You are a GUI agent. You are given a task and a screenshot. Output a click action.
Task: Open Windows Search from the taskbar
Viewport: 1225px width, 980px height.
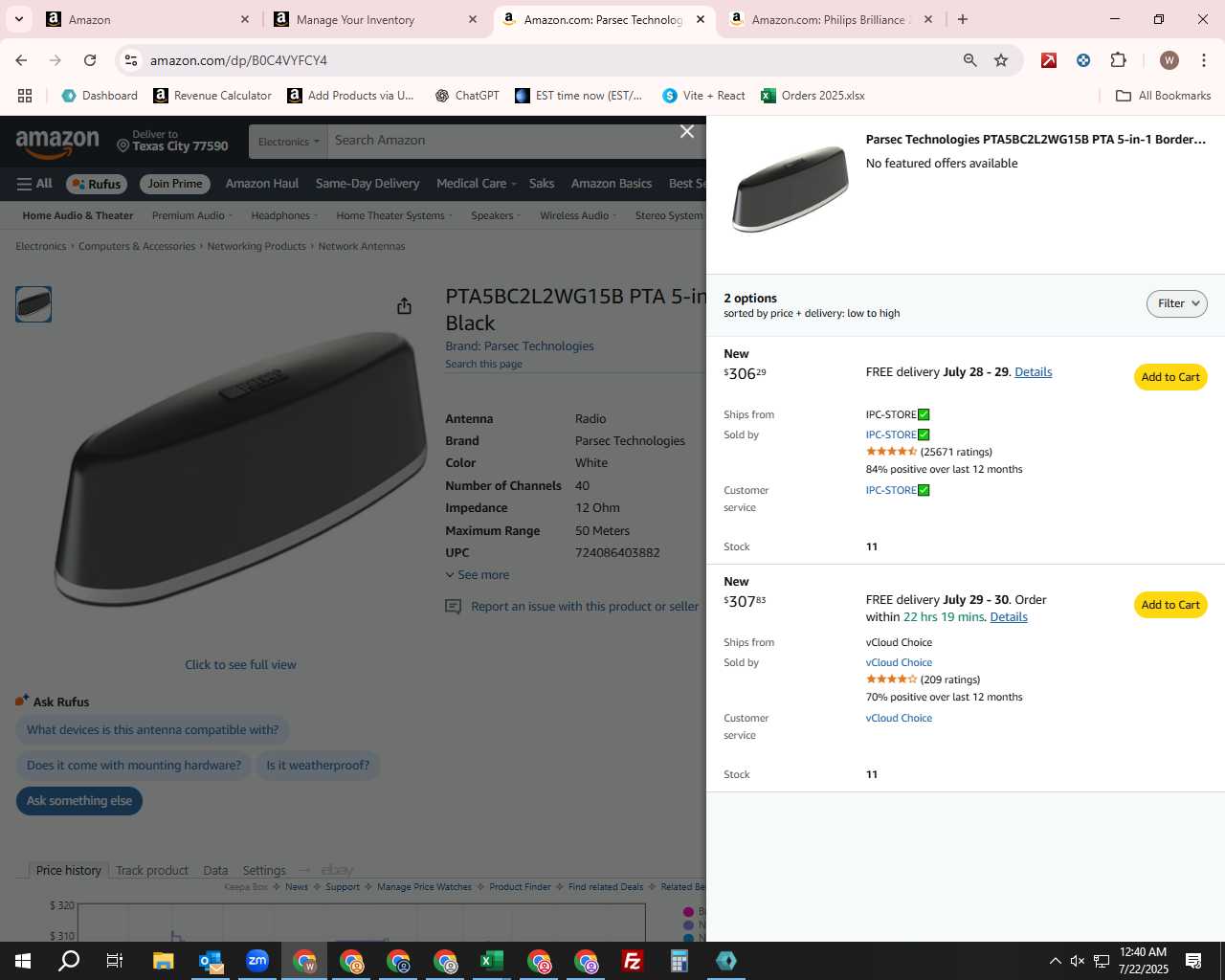pyautogui.click(x=69, y=961)
